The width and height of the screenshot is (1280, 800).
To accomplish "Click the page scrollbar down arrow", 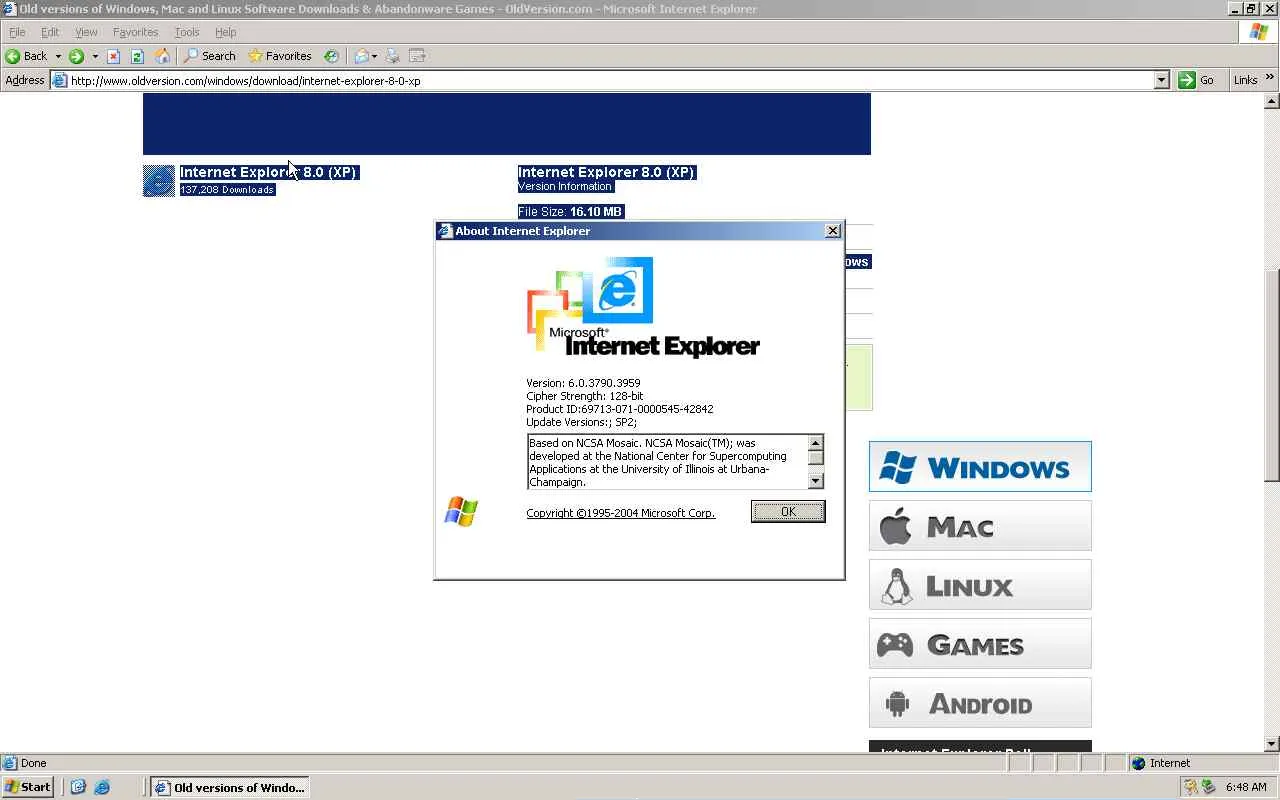I will (1272, 744).
